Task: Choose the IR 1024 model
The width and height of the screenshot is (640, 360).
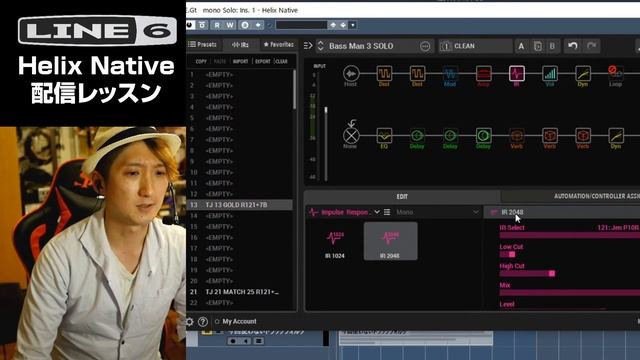Action: click(x=335, y=244)
